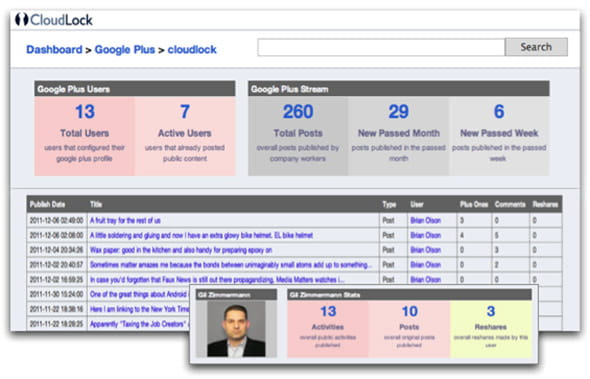Image resolution: width=590 pixels, height=379 pixels.
Task: Open the 6 New Passed Week tile
Action: 499,136
